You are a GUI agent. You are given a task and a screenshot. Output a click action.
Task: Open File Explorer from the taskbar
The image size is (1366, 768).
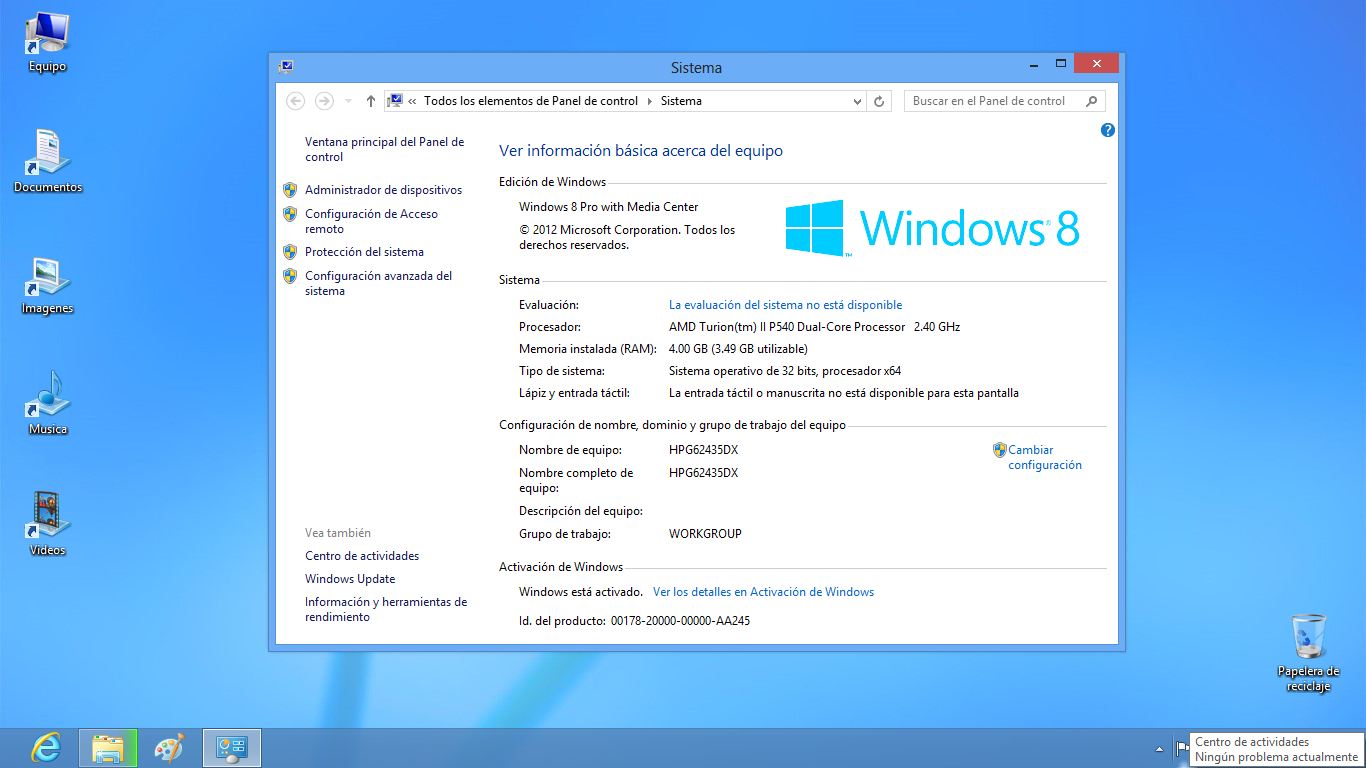pyautogui.click(x=108, y=748)
